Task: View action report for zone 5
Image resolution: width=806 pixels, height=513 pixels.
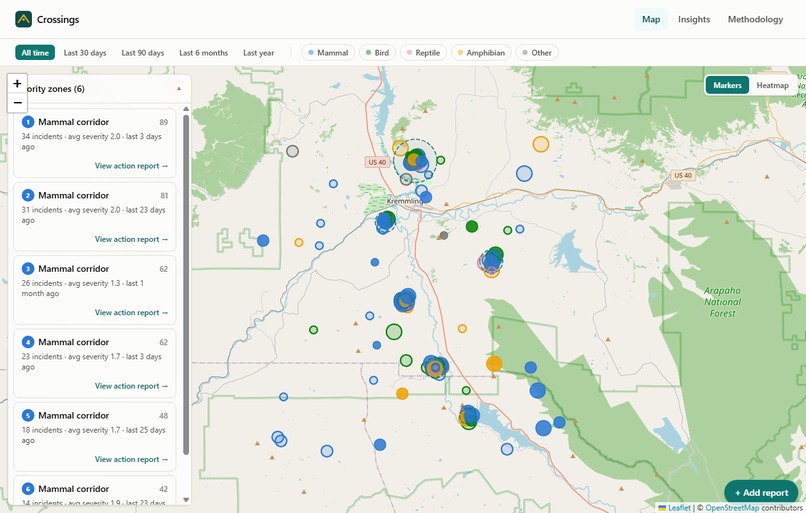Action: (x=131, y=459)
